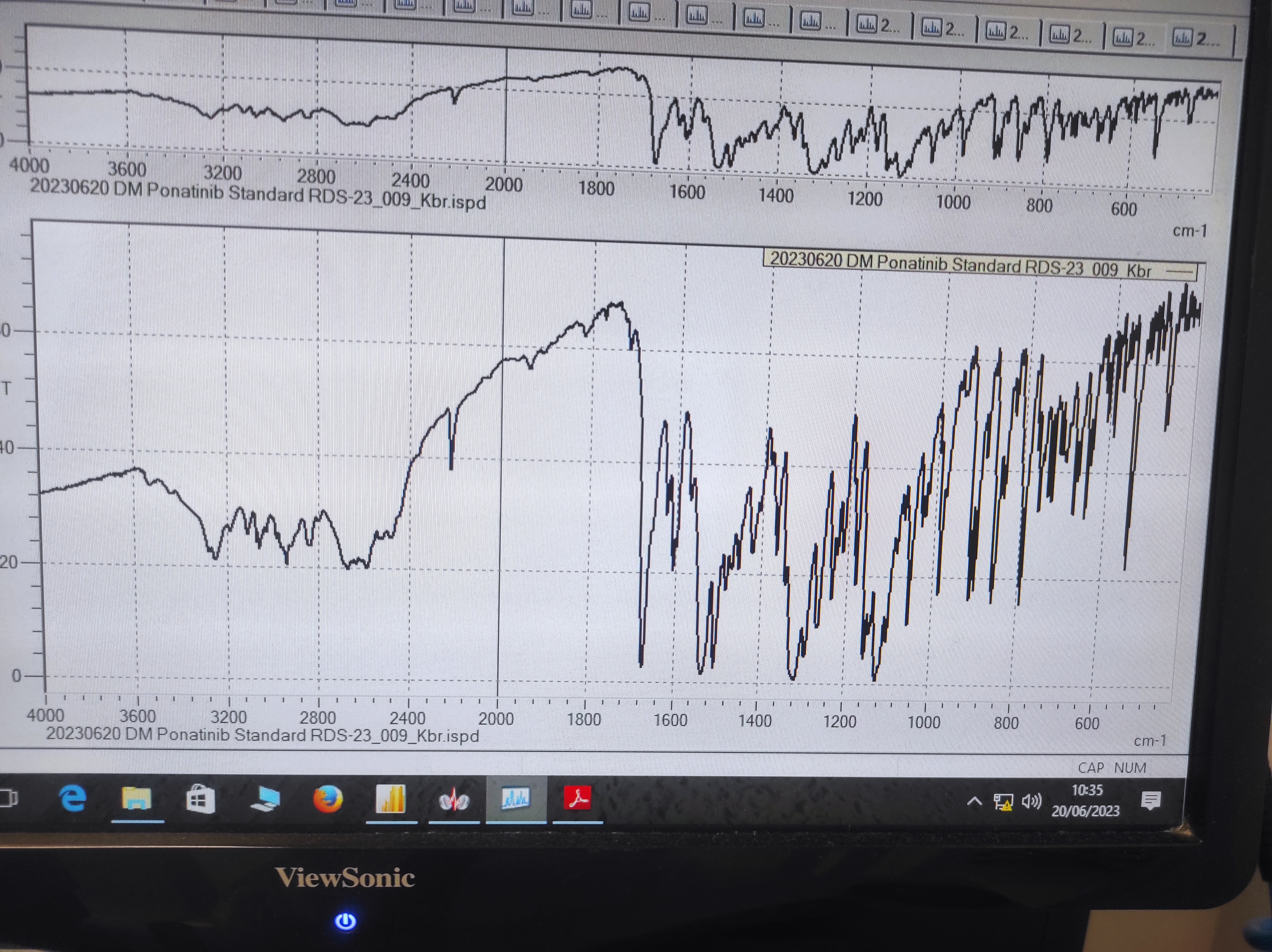This screenshot has height=952, width=1272.
Task: Open the volume control tray icon
Action: tap(1032, 801)
